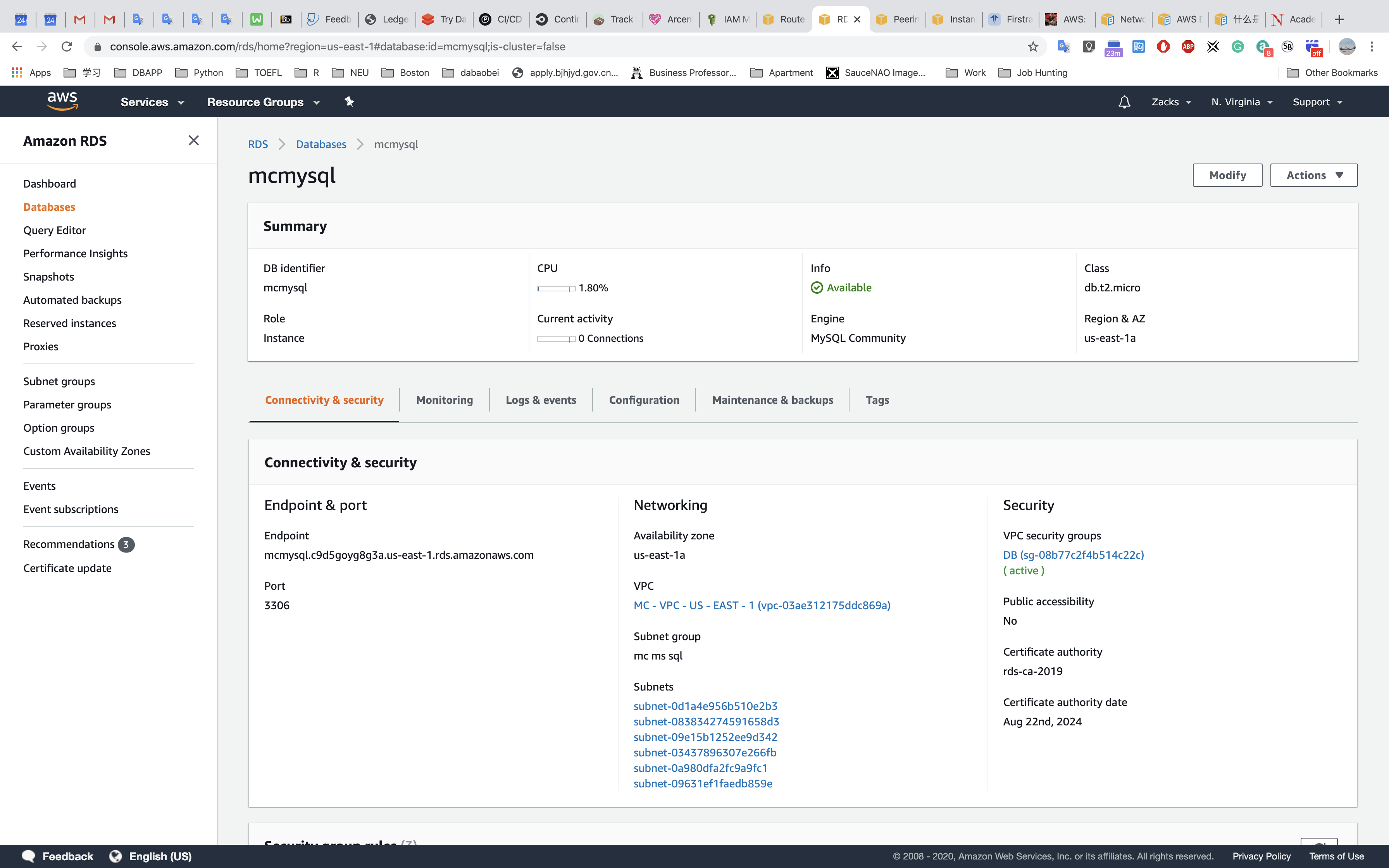Image resolution: width=1389 pixels, height=868 pixels.
Task: Click the CPU usage progress bar
Action: pyautogui.click(x=556, y=288)
